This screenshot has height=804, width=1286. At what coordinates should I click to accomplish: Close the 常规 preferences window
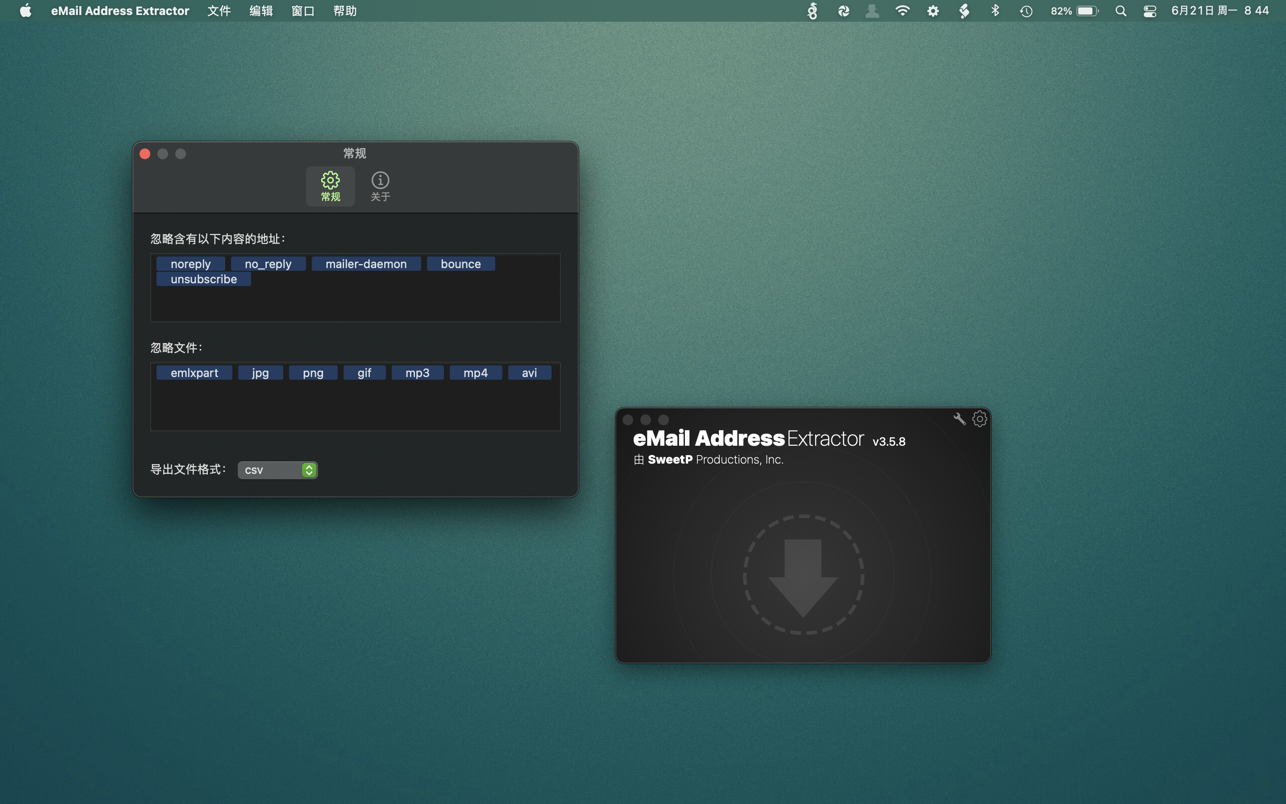point(145,154)
